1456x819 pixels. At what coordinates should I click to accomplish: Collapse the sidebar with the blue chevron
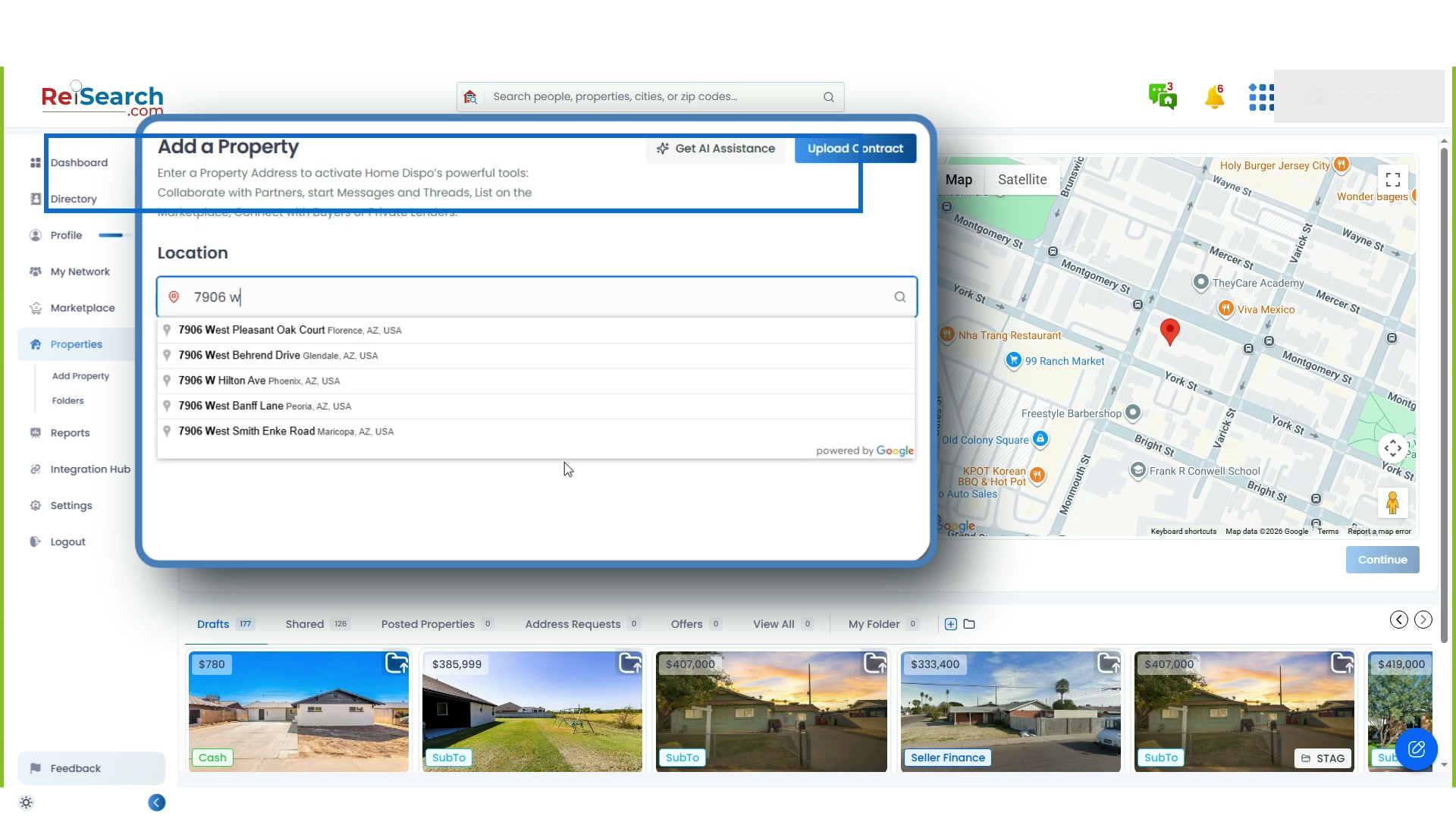(157, 802)
